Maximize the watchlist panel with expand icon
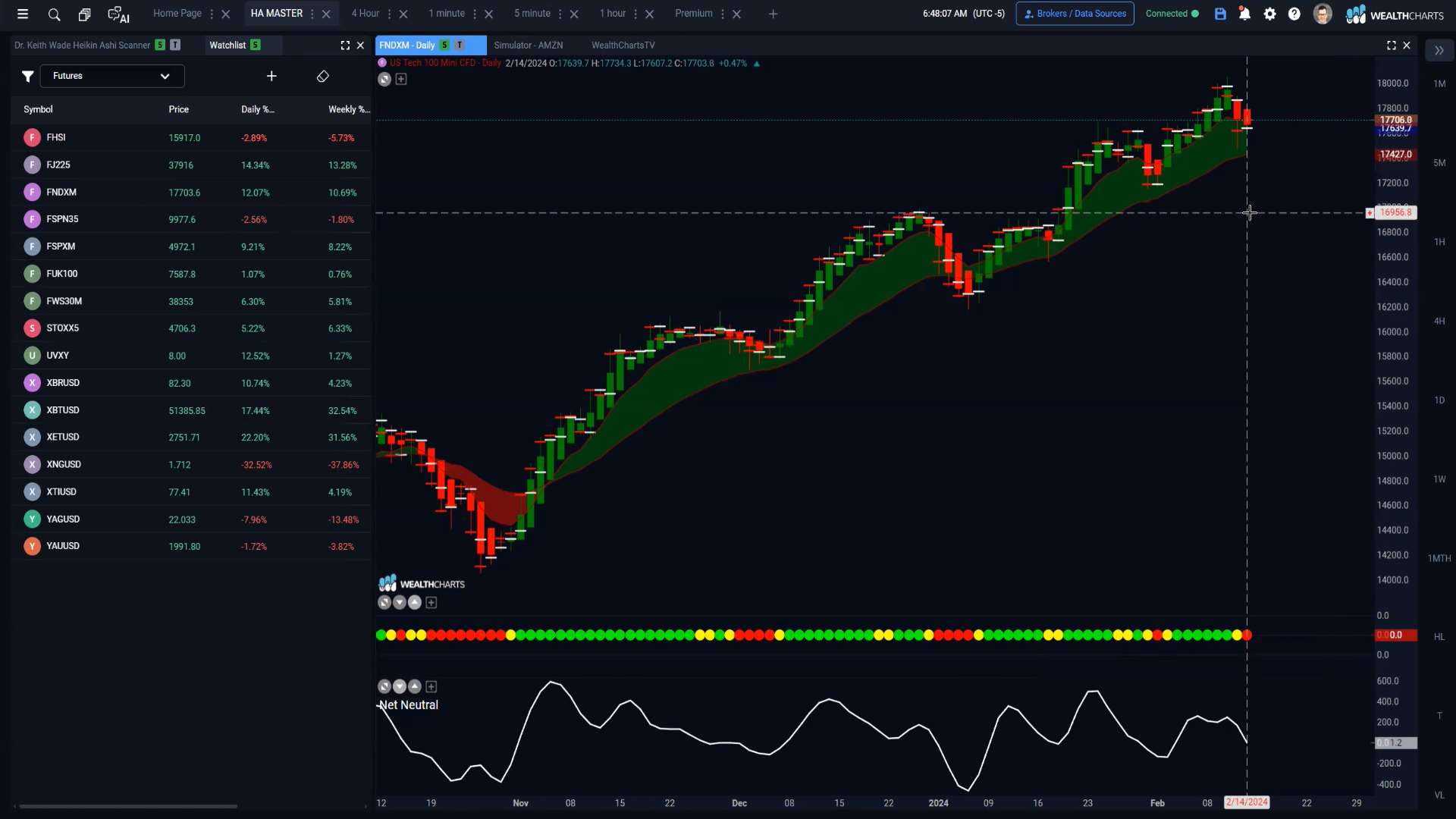This screenshot has height=819, width=1456. [x=345, y=45]
